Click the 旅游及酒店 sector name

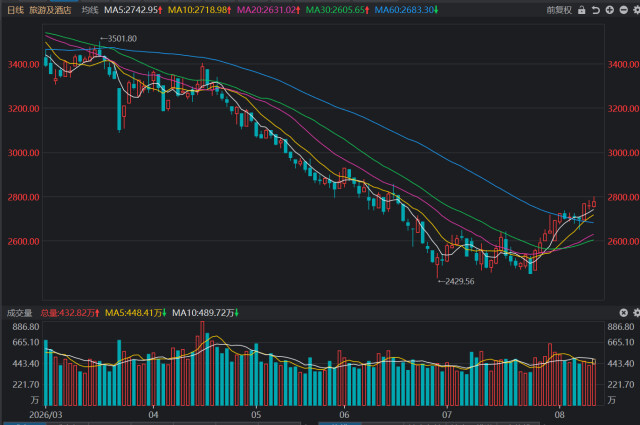click(50, 10)
